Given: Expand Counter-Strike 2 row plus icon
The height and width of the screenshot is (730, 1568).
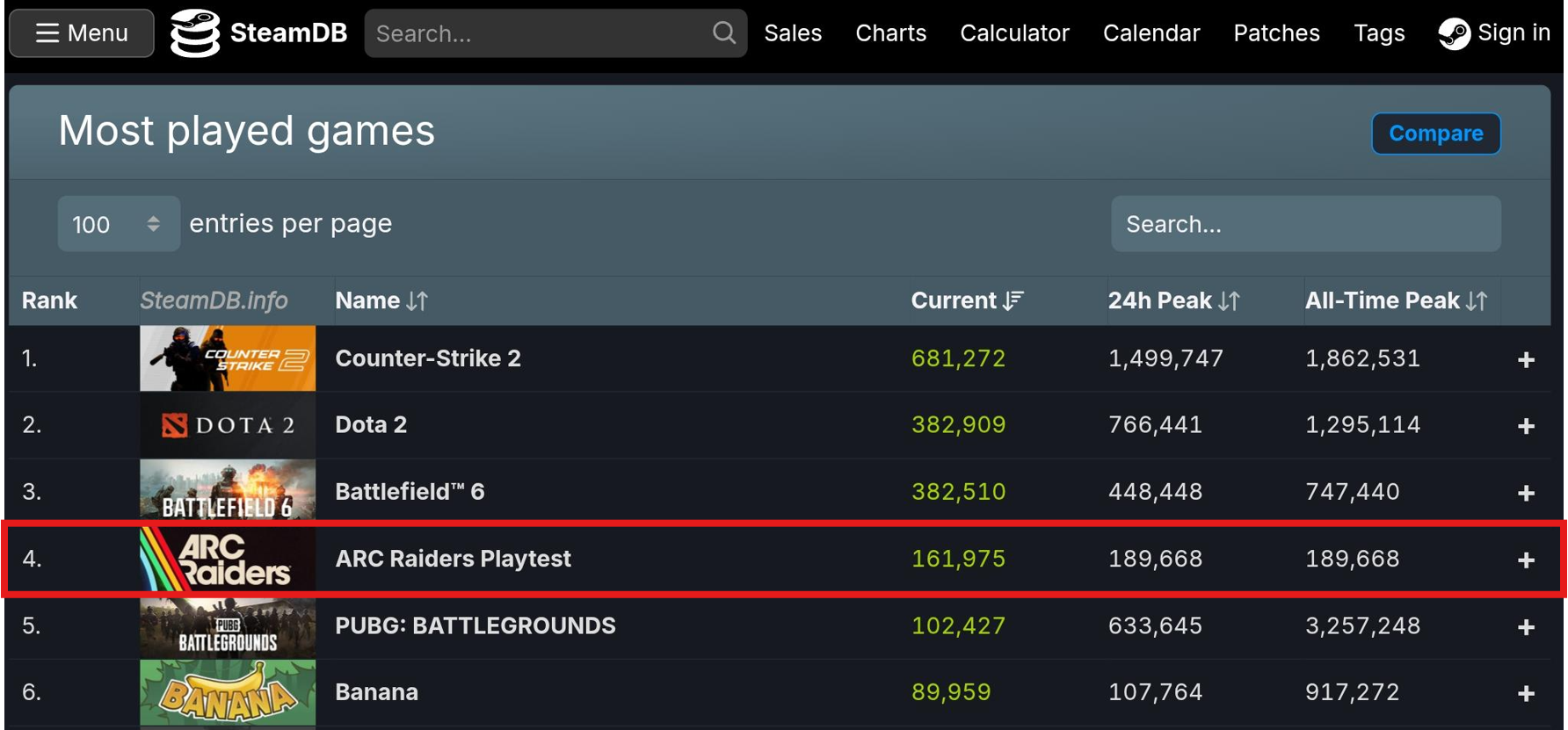Looking at the screenshot, I should [x=1526, y=359].
